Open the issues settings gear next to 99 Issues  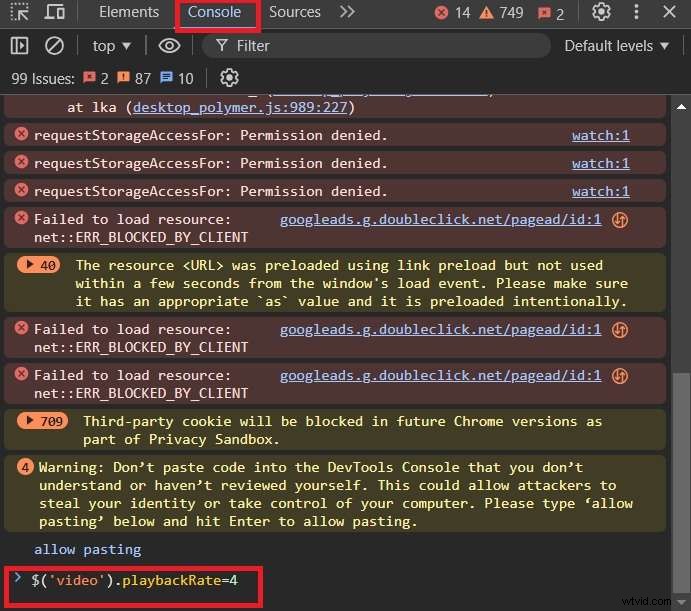(229, 78)
